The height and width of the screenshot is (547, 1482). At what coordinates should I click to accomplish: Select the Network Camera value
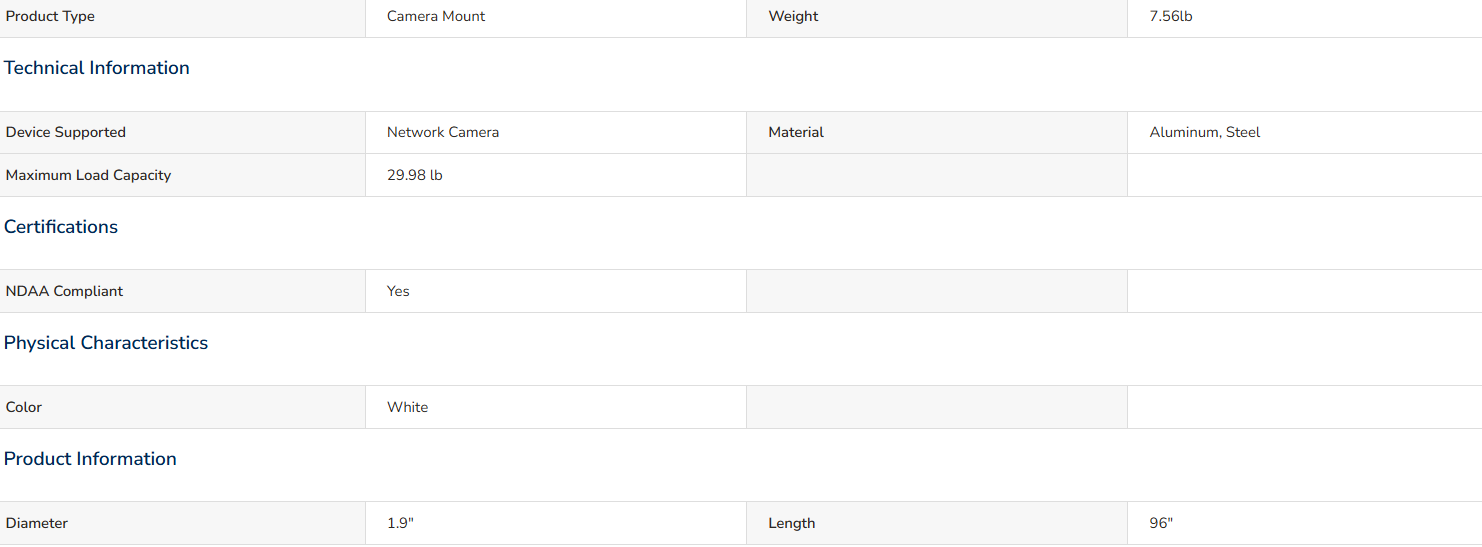pos(443,133)
